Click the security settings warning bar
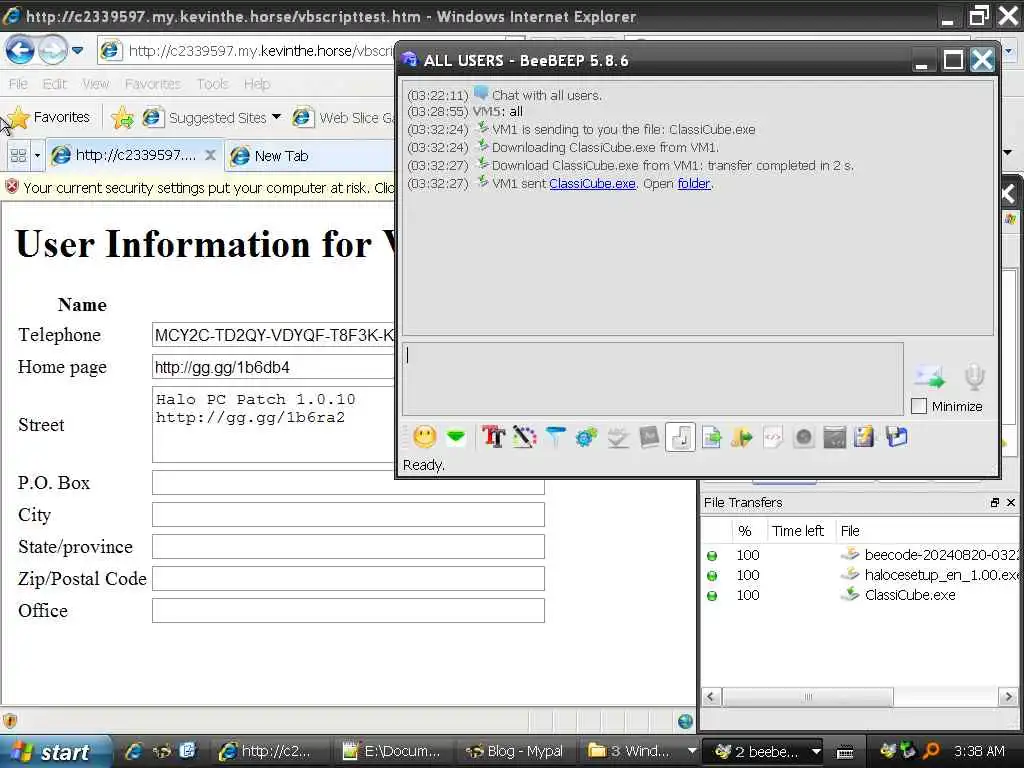This screenshot has height=768, width=1024. pos(199,188)
